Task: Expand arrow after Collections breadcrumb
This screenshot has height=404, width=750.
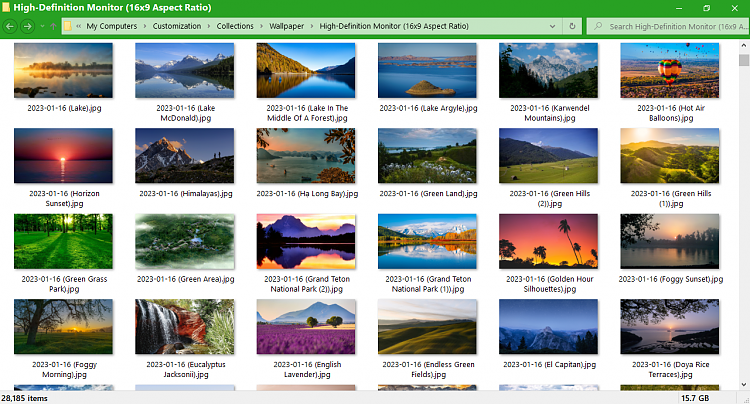Action: (x=262, y=26)
